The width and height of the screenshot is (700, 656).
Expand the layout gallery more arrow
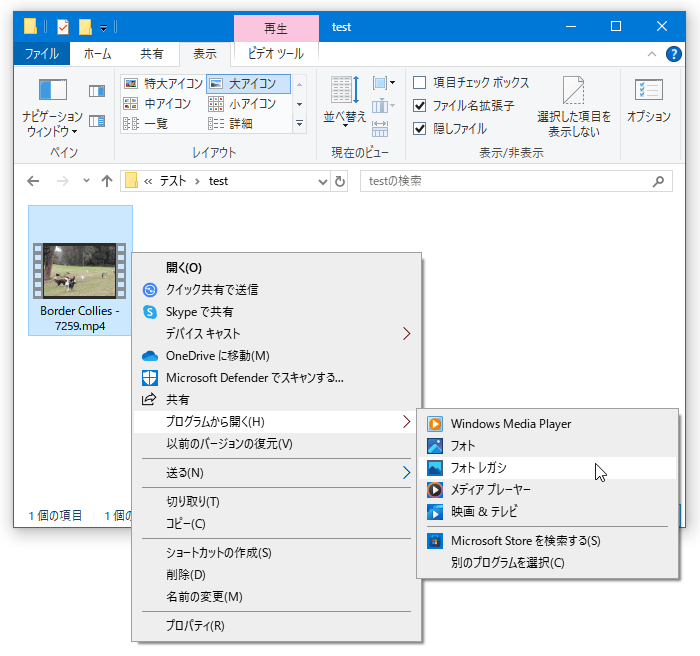pyautogui.click(x=300, y=123)
